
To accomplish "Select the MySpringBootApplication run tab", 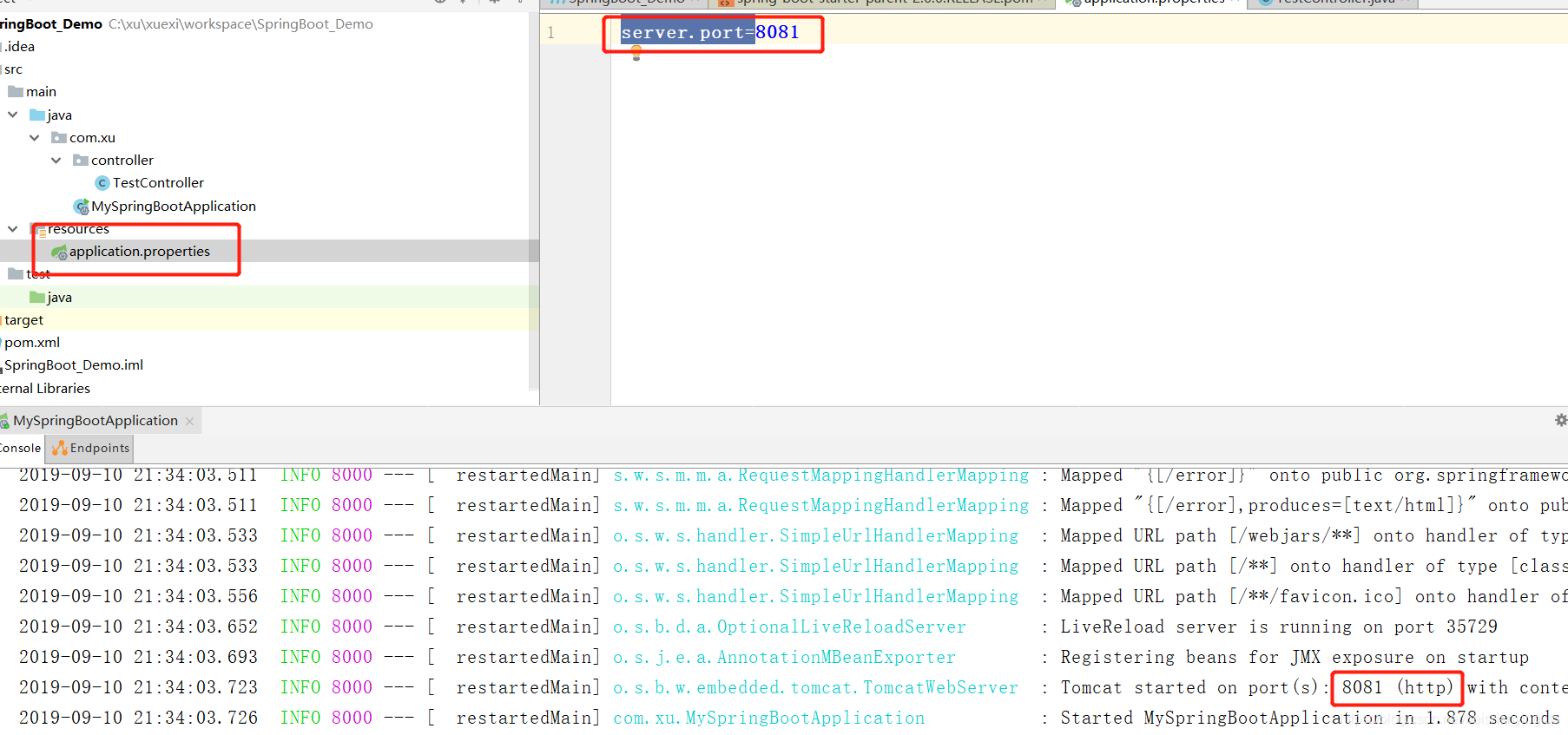I will click(96, 421).
